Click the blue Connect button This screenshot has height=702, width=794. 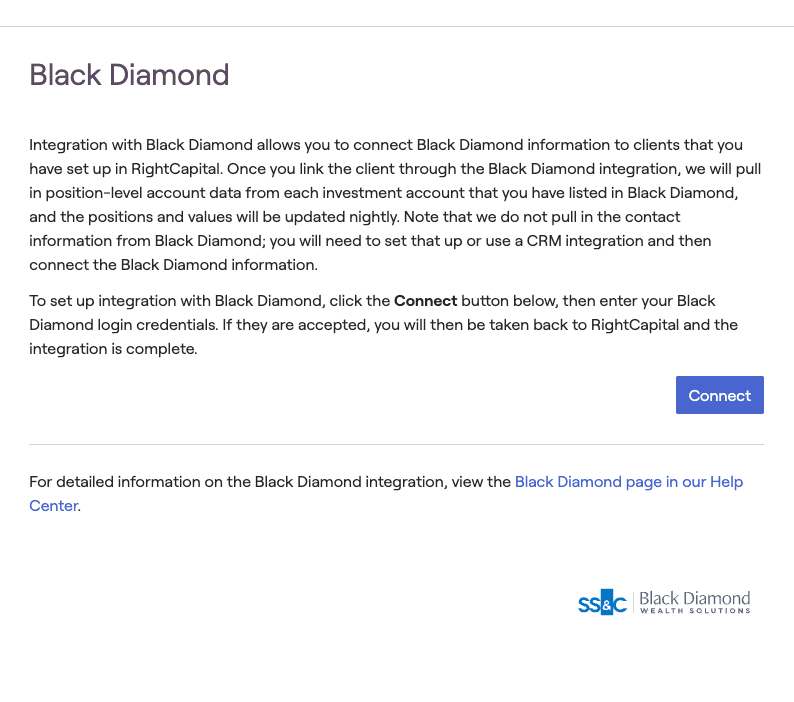pyautogui.click(x=719, y=395)
